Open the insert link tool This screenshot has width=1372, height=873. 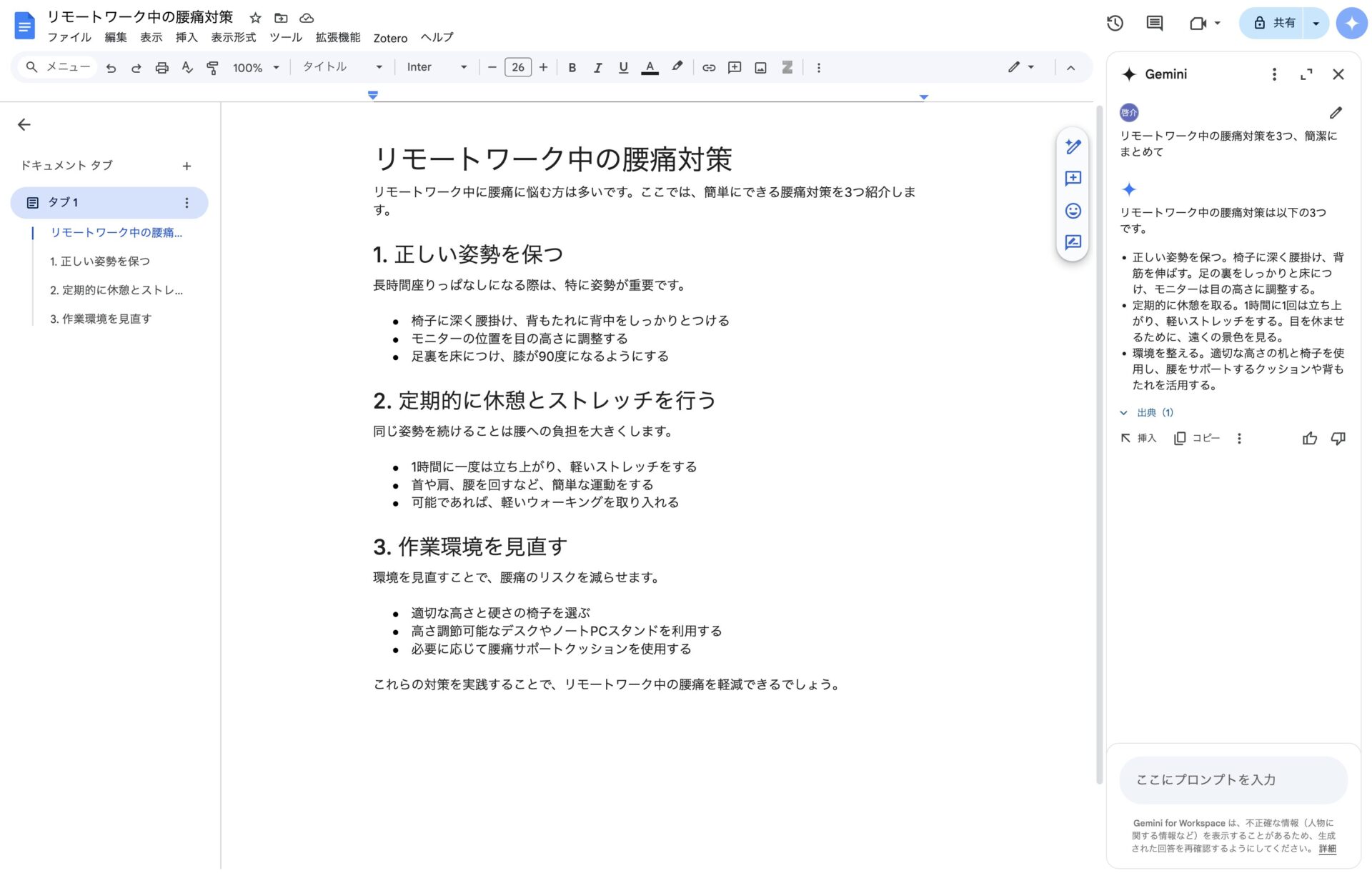708,67
